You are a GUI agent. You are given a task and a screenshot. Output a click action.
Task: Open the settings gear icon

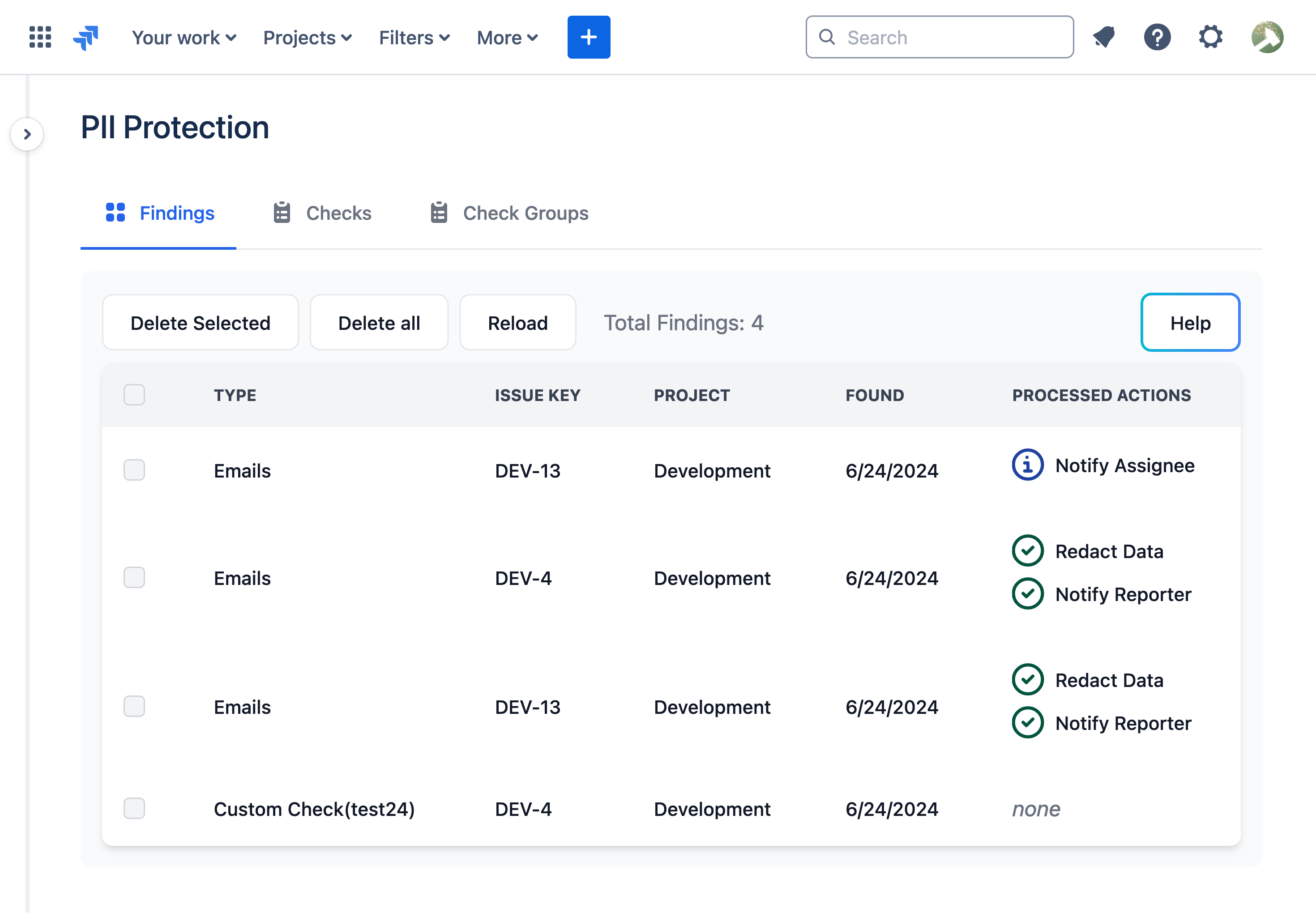pyautogui.click(x=1211, y=37)
